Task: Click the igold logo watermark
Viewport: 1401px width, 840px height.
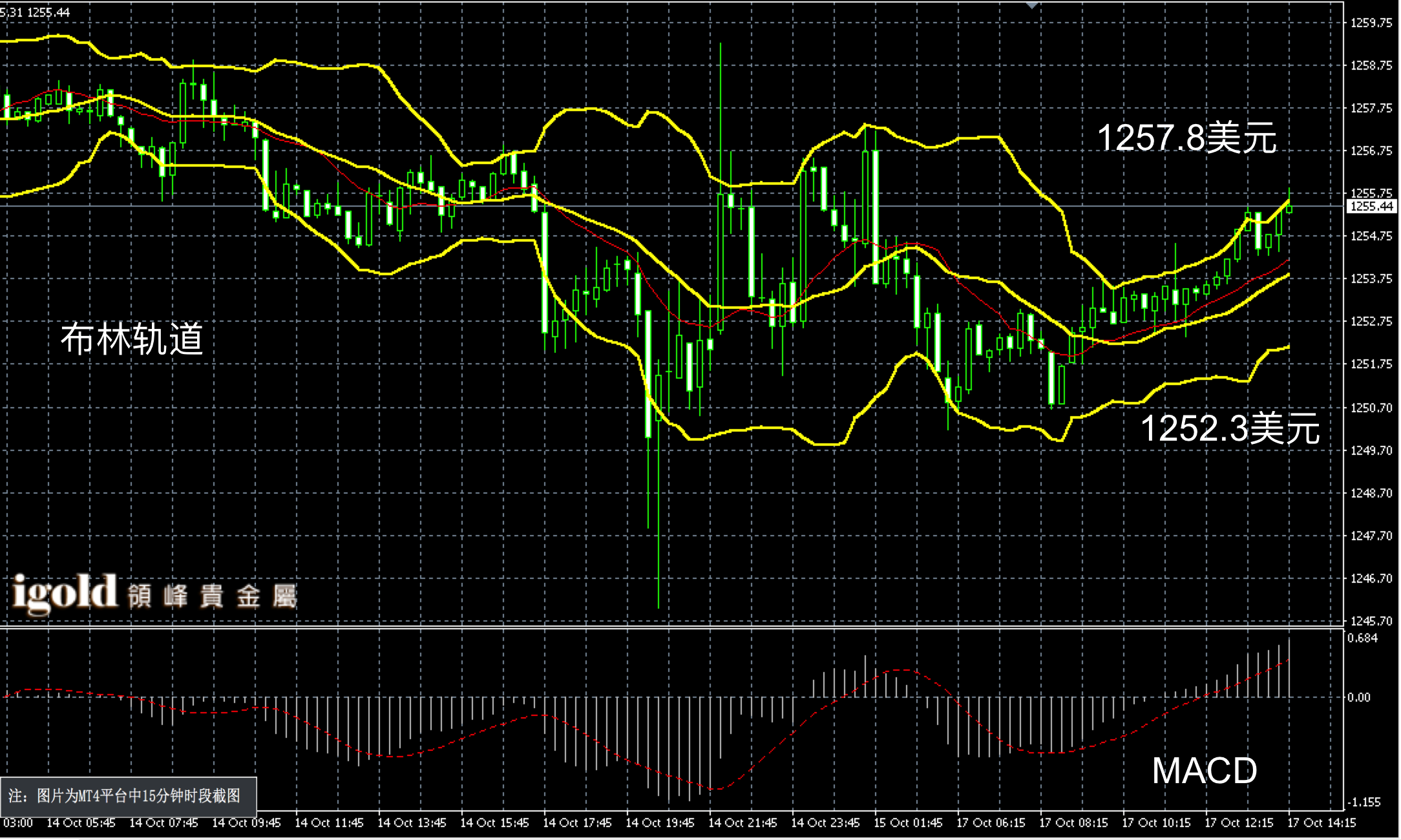Action: (65, 593)
